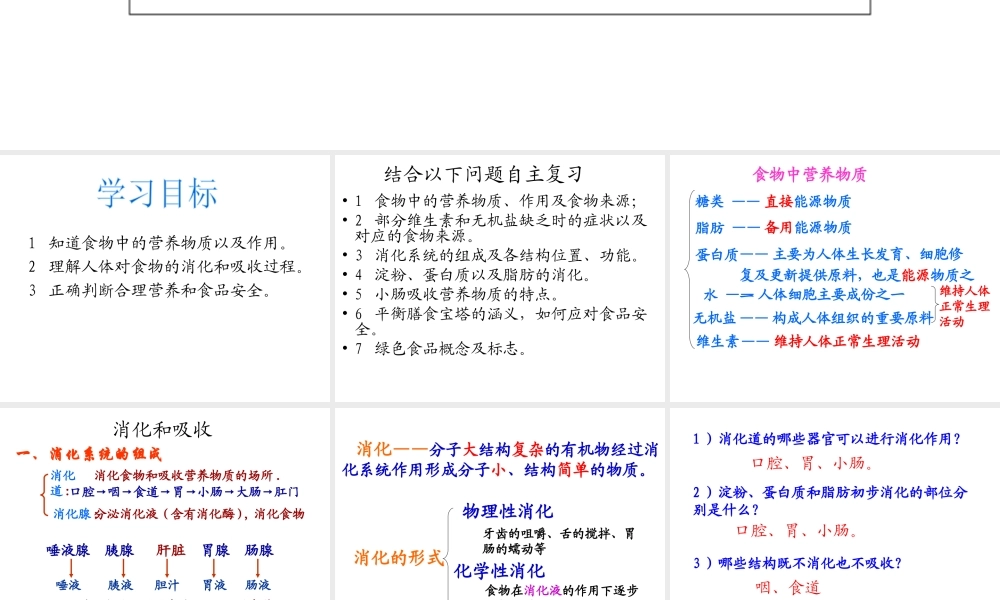
Task: Click objective line '1 知道食物中的营养物质以及作用'
Action: 159,243
